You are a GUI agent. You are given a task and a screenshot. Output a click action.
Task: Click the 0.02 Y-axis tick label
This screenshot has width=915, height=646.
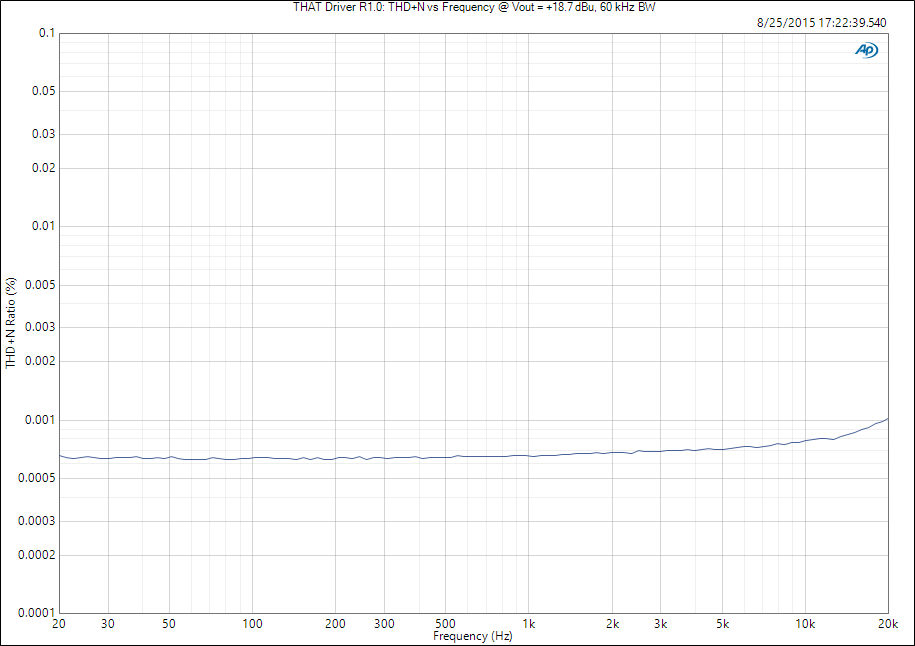[44, 168]
